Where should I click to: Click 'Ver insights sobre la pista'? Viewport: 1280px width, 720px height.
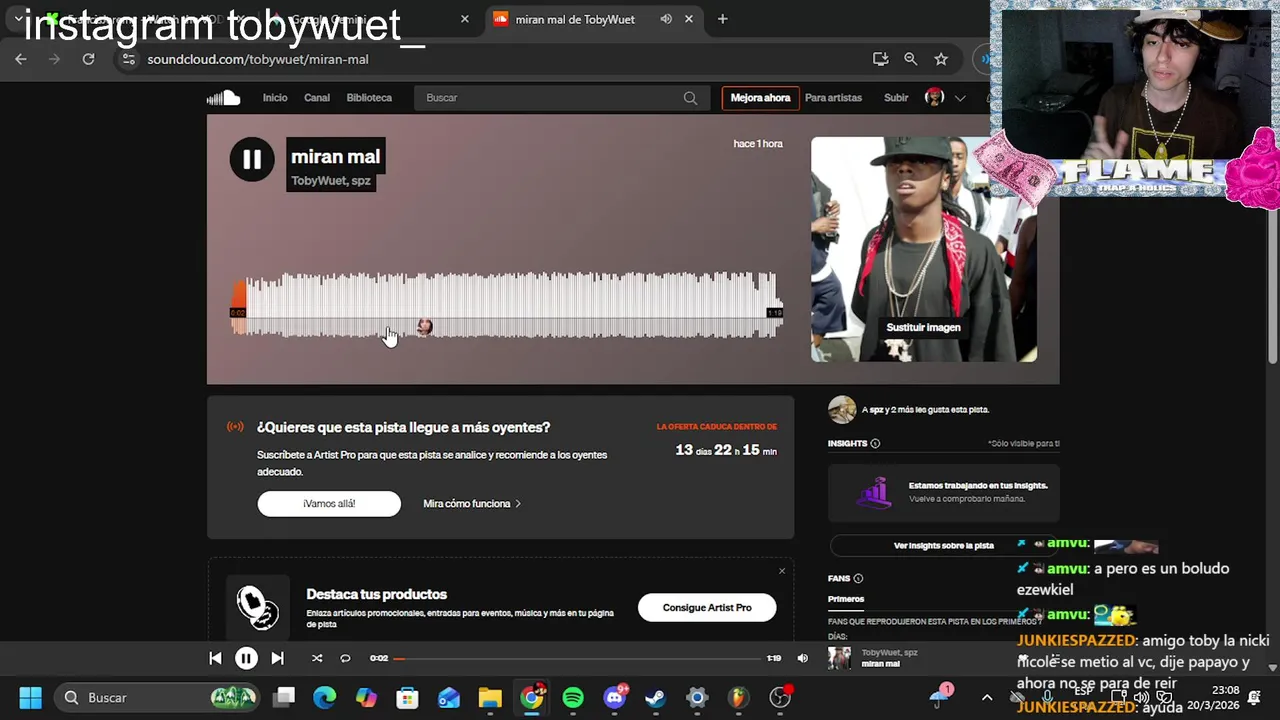(x=944, y=545)
